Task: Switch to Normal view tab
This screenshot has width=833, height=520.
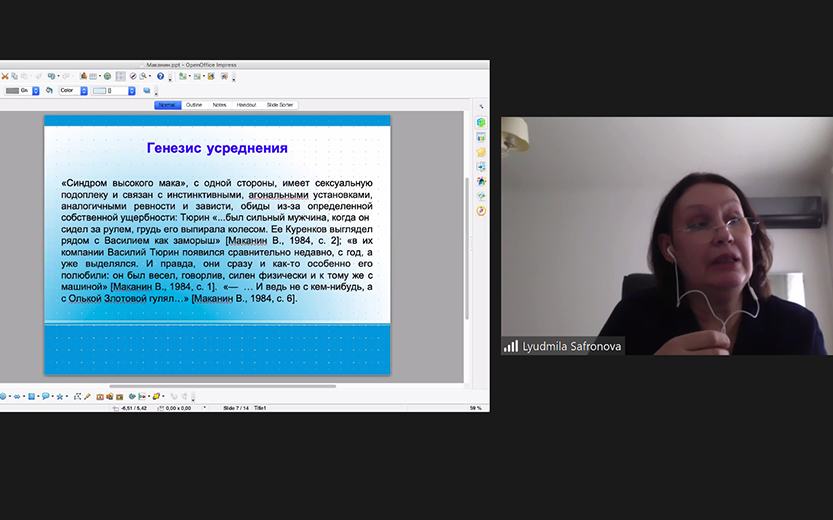Action: pyautogui.click(x=167, y=105)
